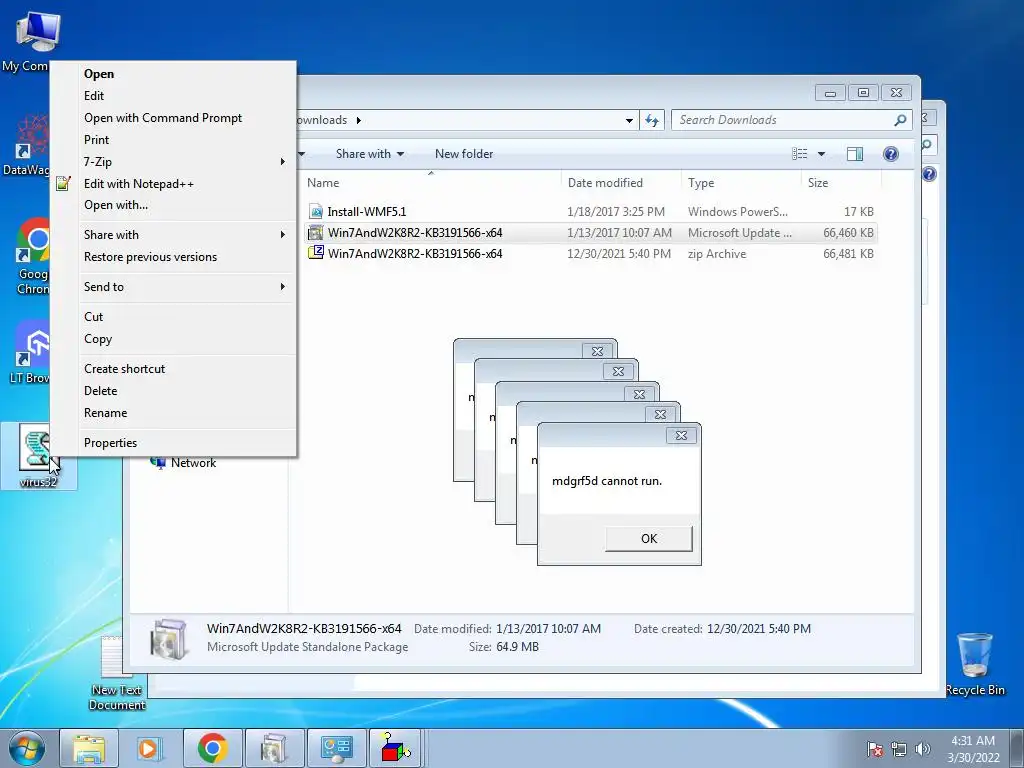Open the Control Panel taskbar item
The width and height of the screenshot is (1024, 768).
coord(336,748)
